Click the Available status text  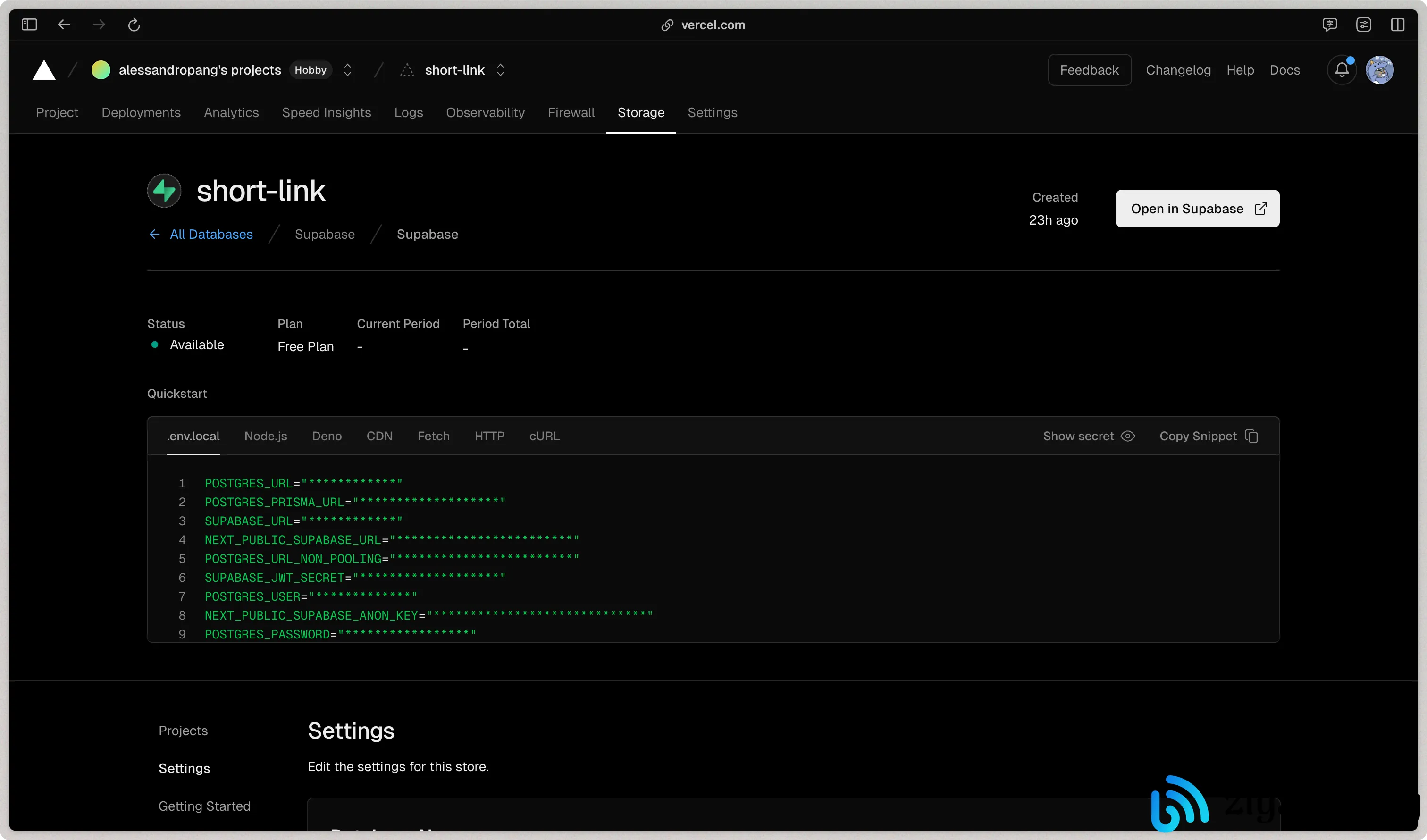[196, 345]
